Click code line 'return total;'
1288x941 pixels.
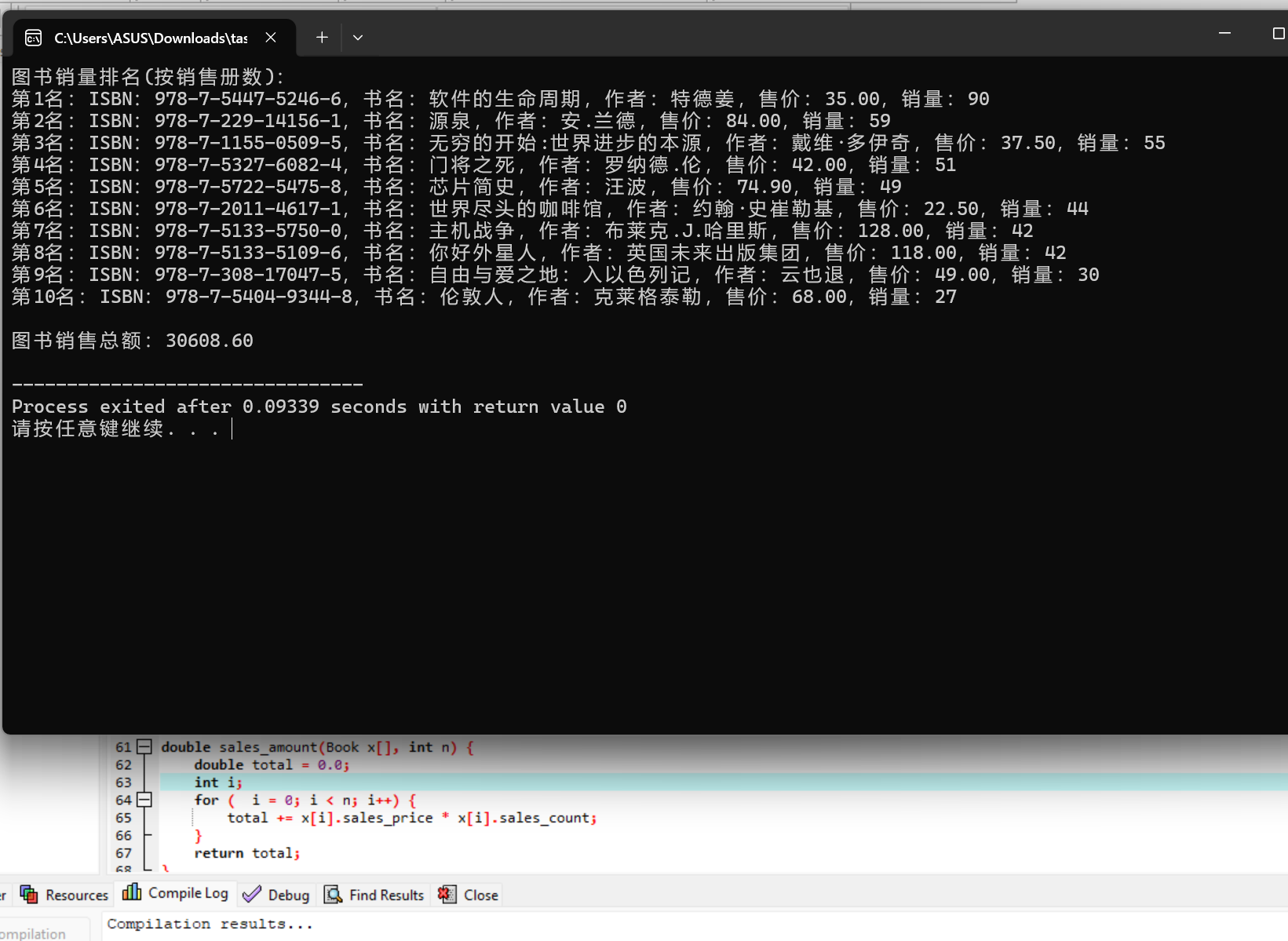click(x=247, y=853)
